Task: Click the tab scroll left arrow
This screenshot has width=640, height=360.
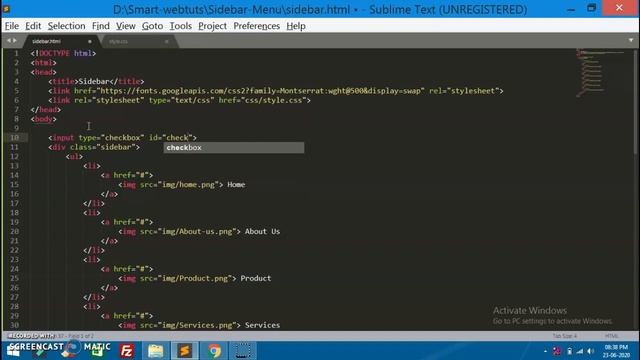Action: point(9,40)
